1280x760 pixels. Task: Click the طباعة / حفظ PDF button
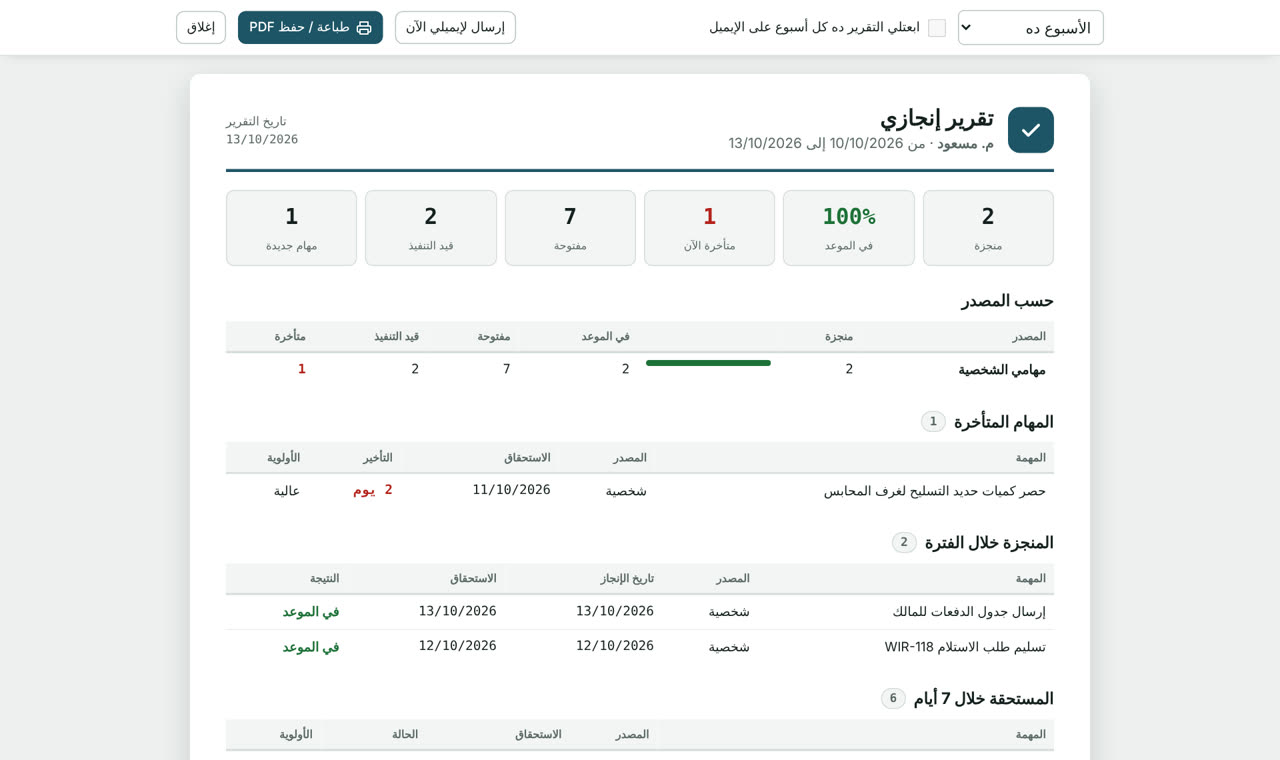(x=310, y=27)
